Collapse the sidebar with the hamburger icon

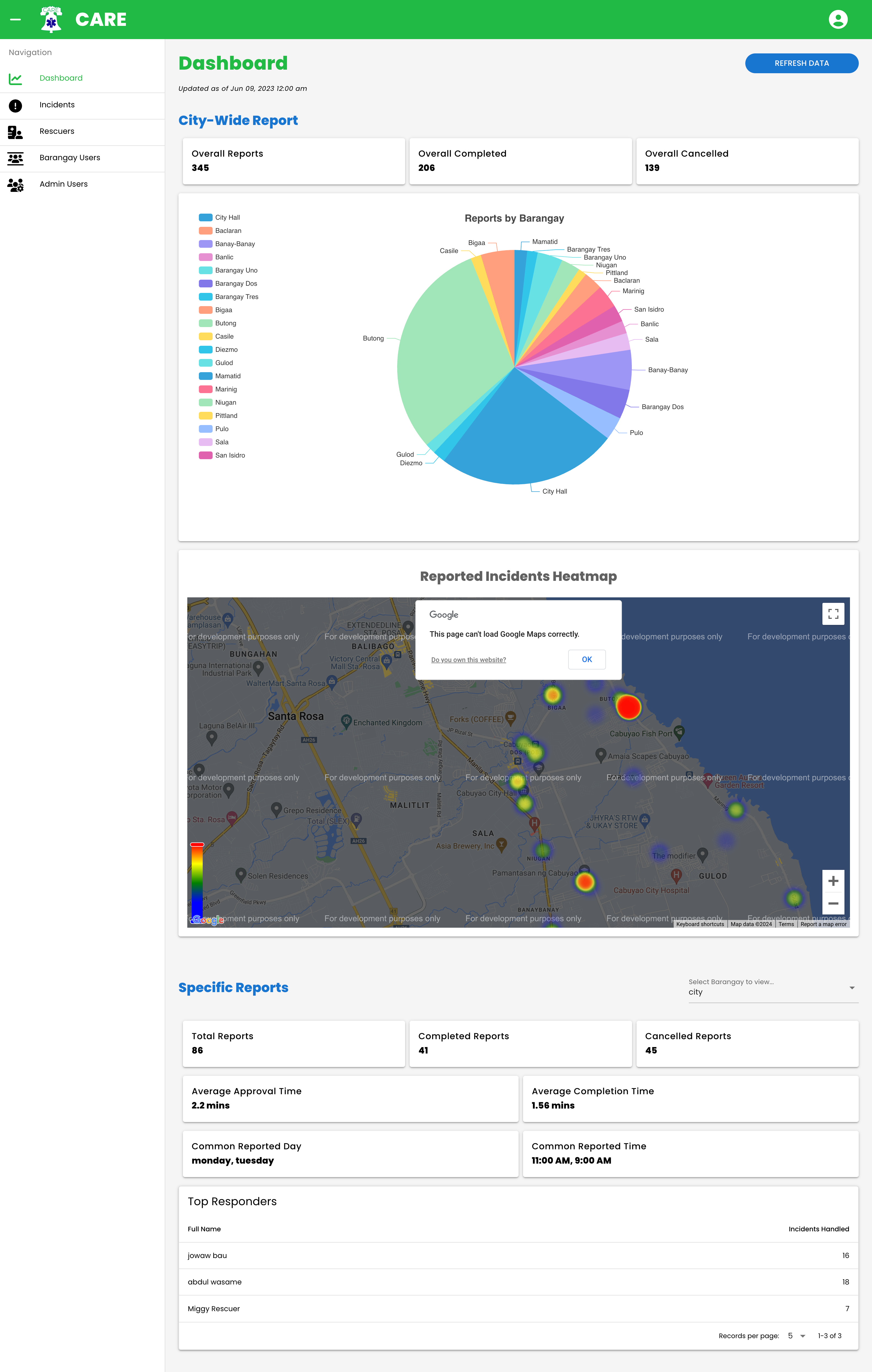(16, 19)
